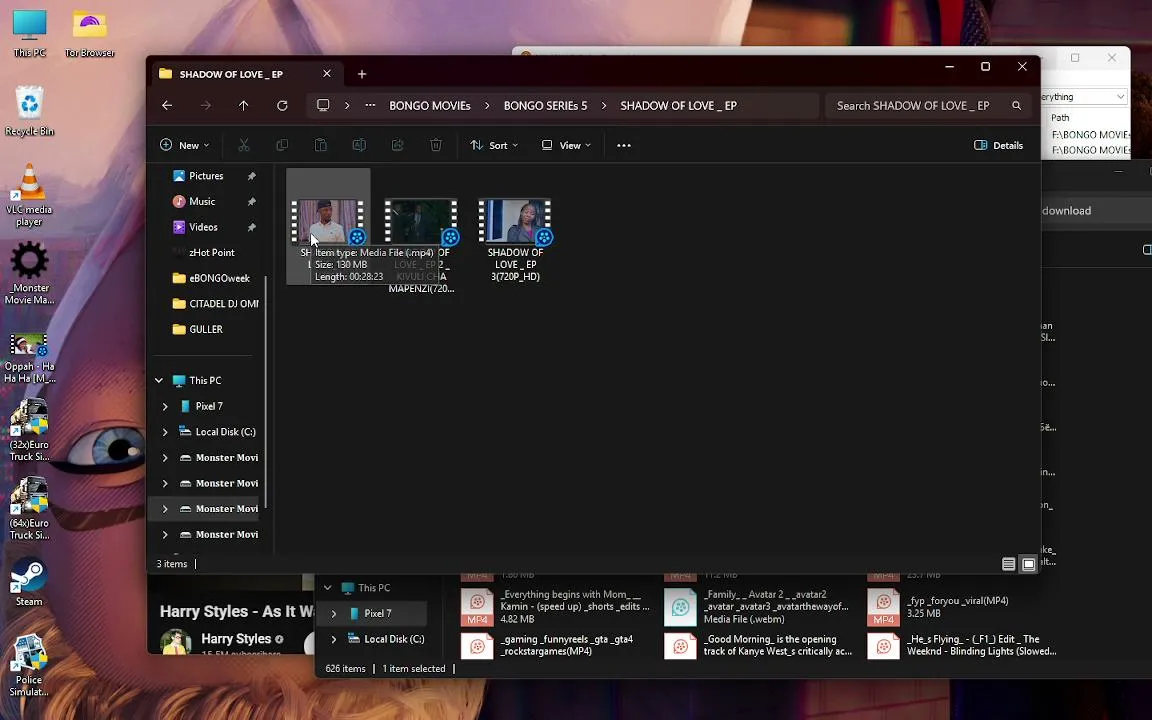Open Harry Styles channel name in browser
The height and width of the screenshot is (720, 1152).
coord(236,639)
